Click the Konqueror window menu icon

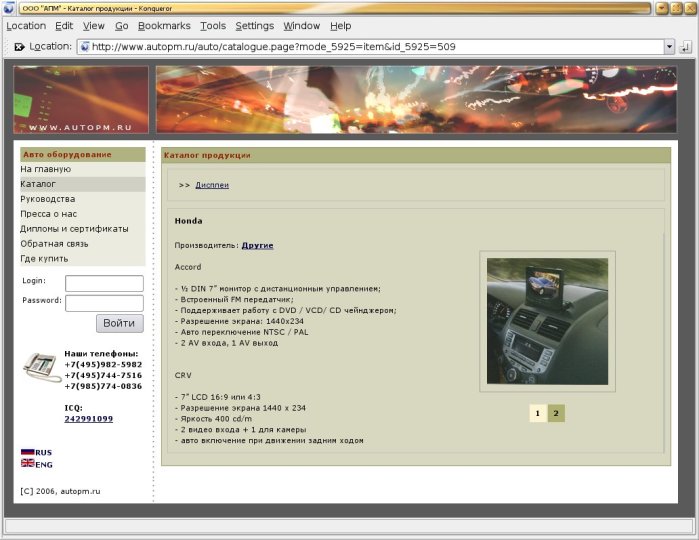[x=10, y=8]
